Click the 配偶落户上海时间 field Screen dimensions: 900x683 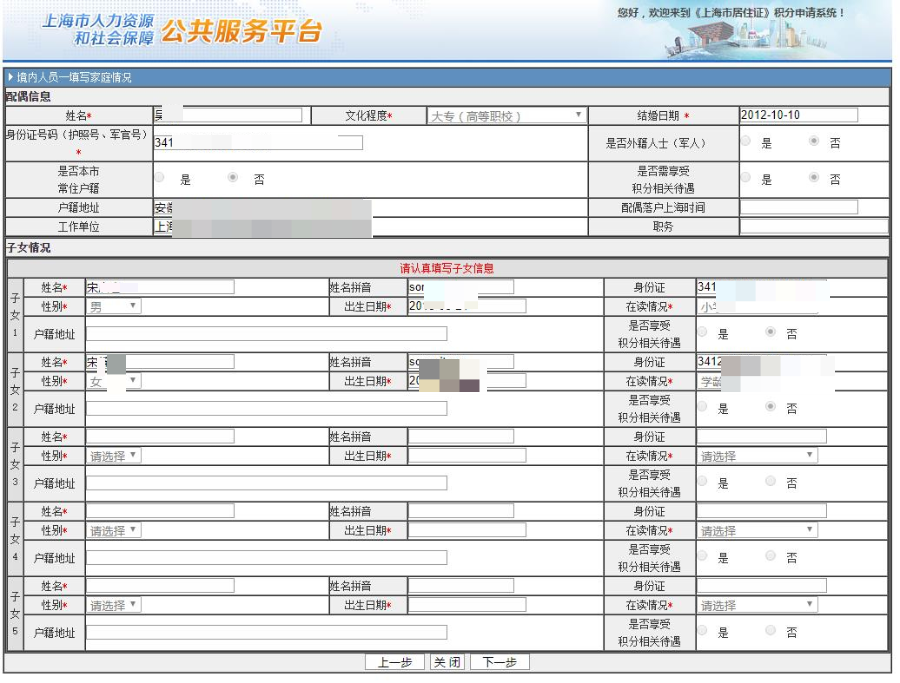click(x=798, y=207)
